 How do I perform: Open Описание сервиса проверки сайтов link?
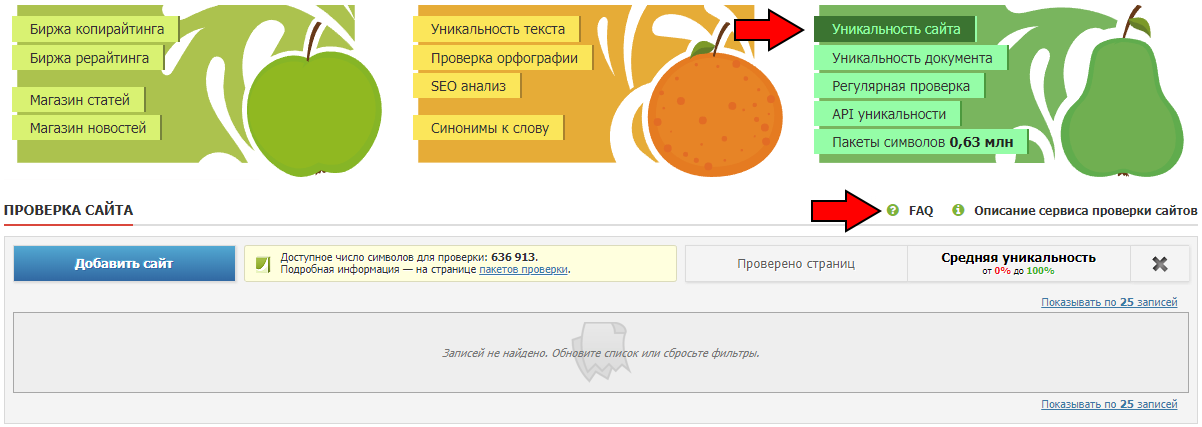1085,211
